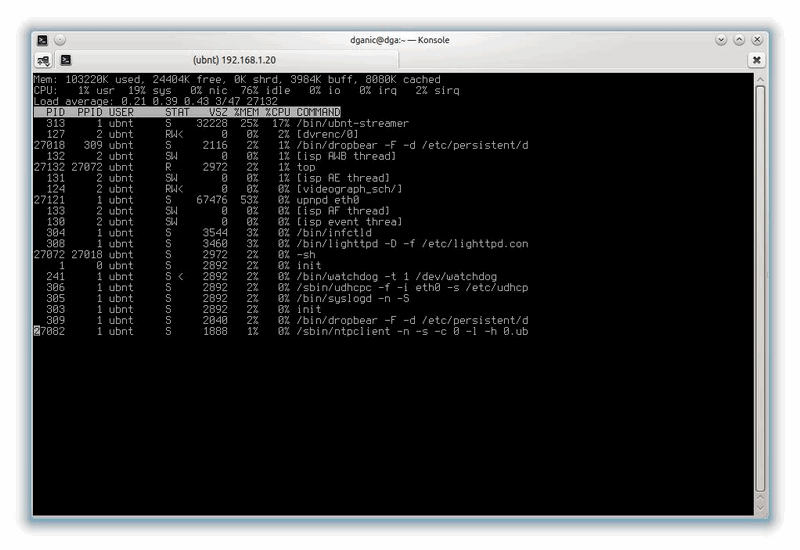Click the [isp event threa] entry
Image resolution: width=800 pixels, height=550 pixels.
click(349, 222)
